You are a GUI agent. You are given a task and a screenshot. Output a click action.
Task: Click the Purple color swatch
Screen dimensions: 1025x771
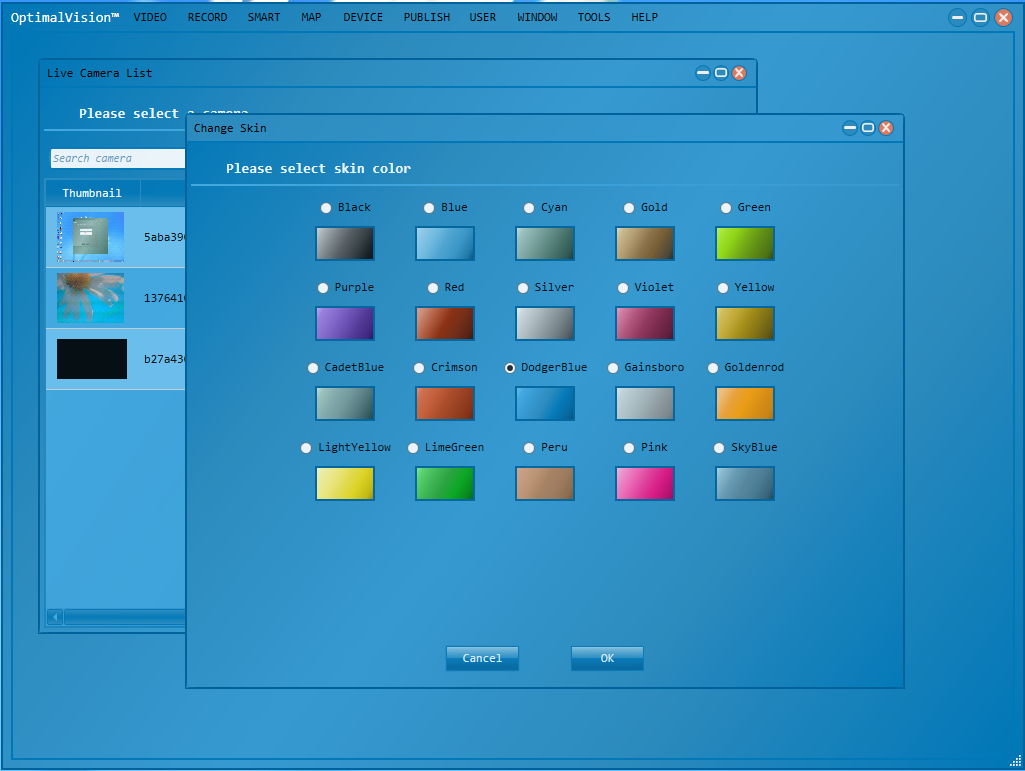(x=344, y=323)
